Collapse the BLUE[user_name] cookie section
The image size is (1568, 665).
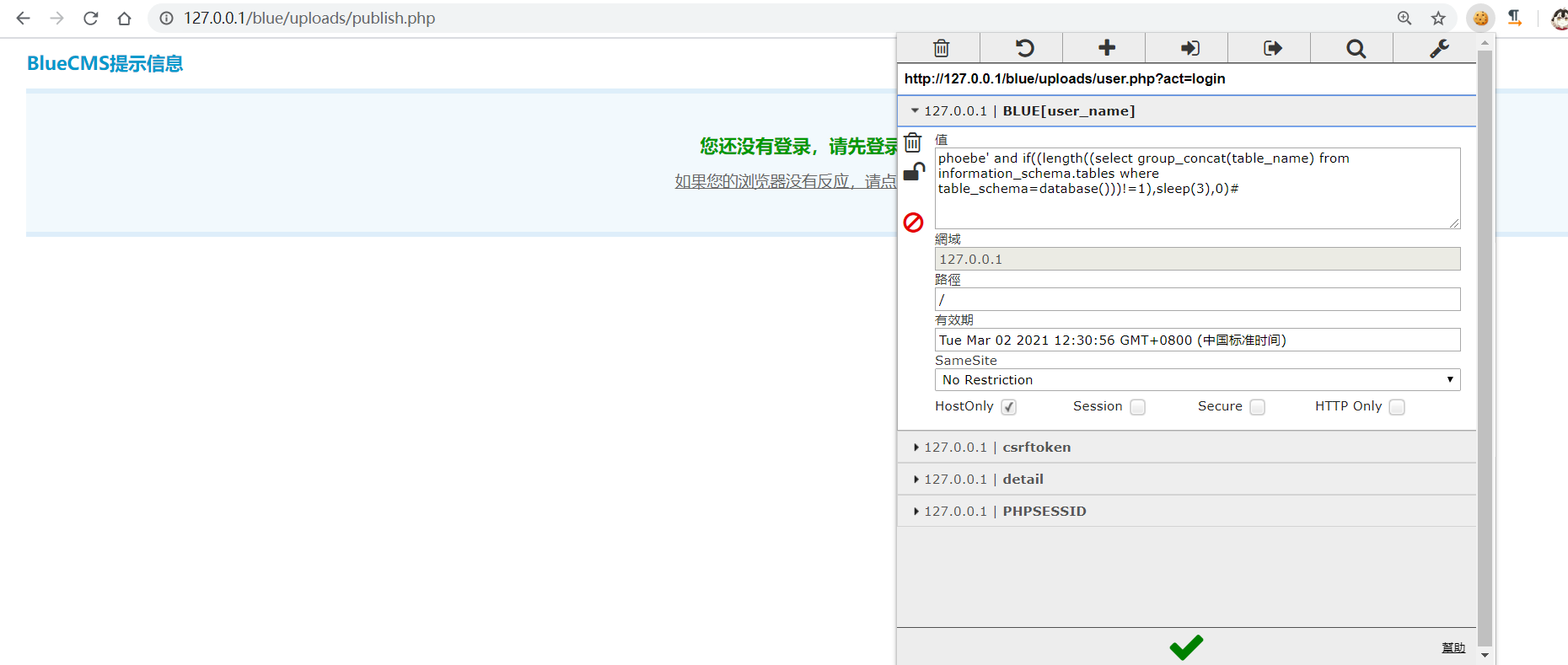coord(1187,111)
